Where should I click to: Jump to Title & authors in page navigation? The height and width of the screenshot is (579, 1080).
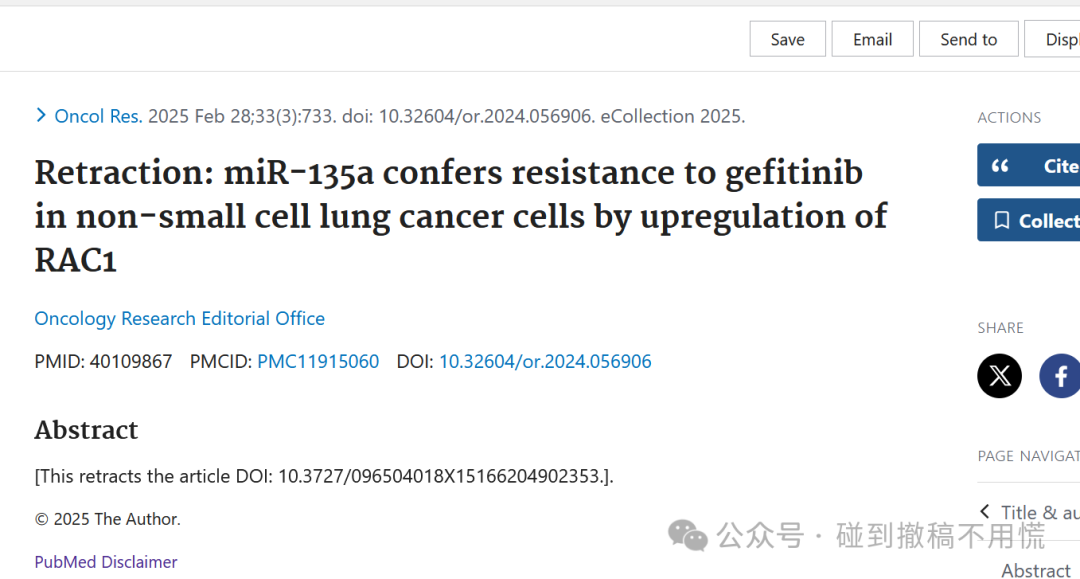tap(1040, 512)
